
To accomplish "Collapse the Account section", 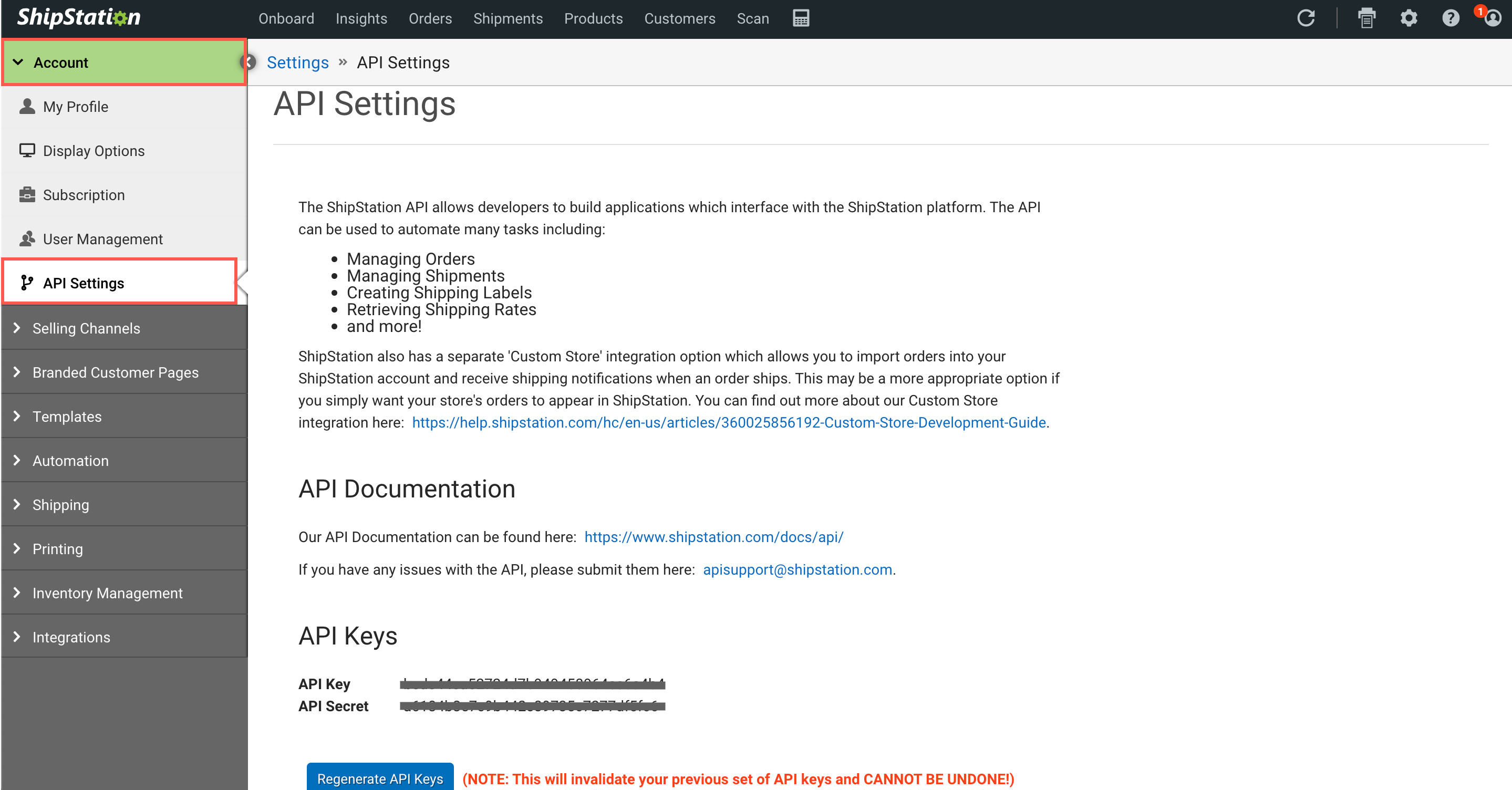I will 125,62.
